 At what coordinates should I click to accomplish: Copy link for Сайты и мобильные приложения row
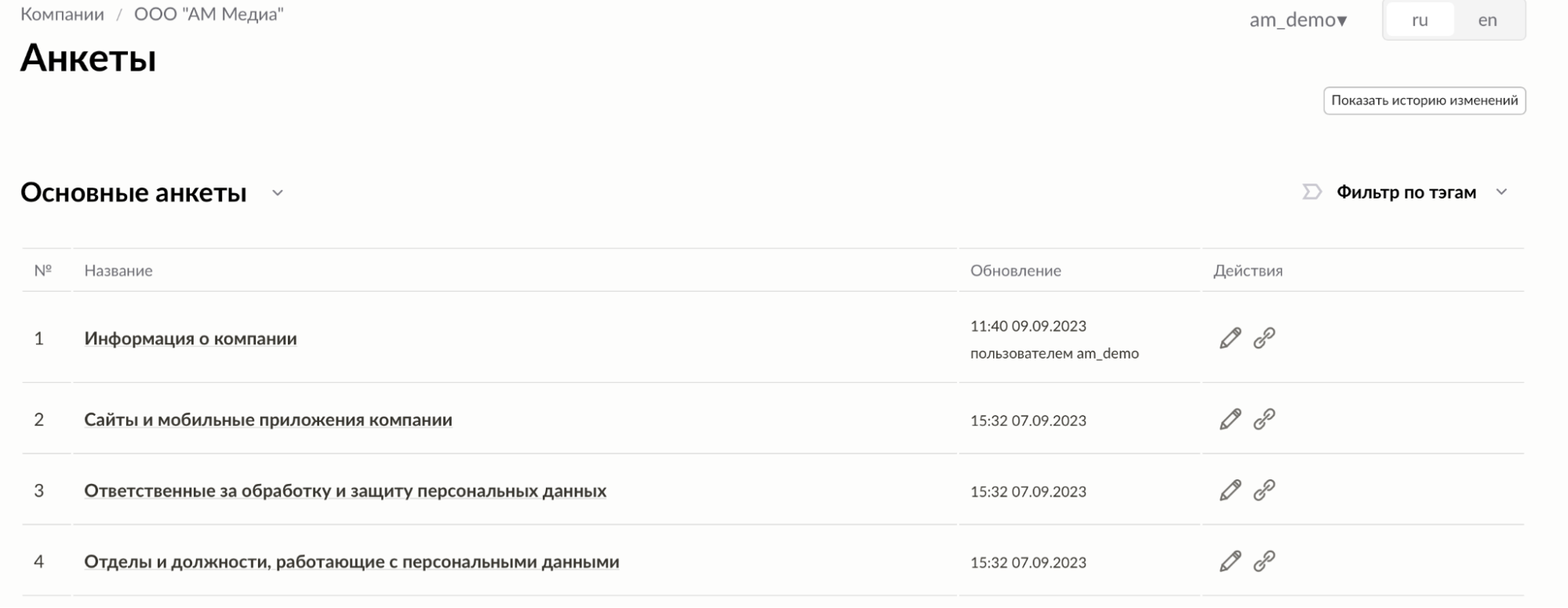(1264, 420)
